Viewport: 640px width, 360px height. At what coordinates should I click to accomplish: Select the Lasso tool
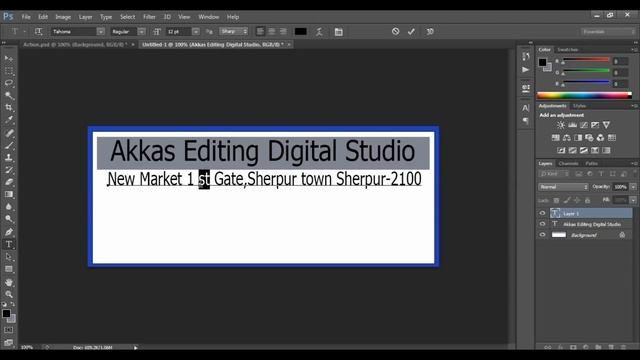(9, 83)
